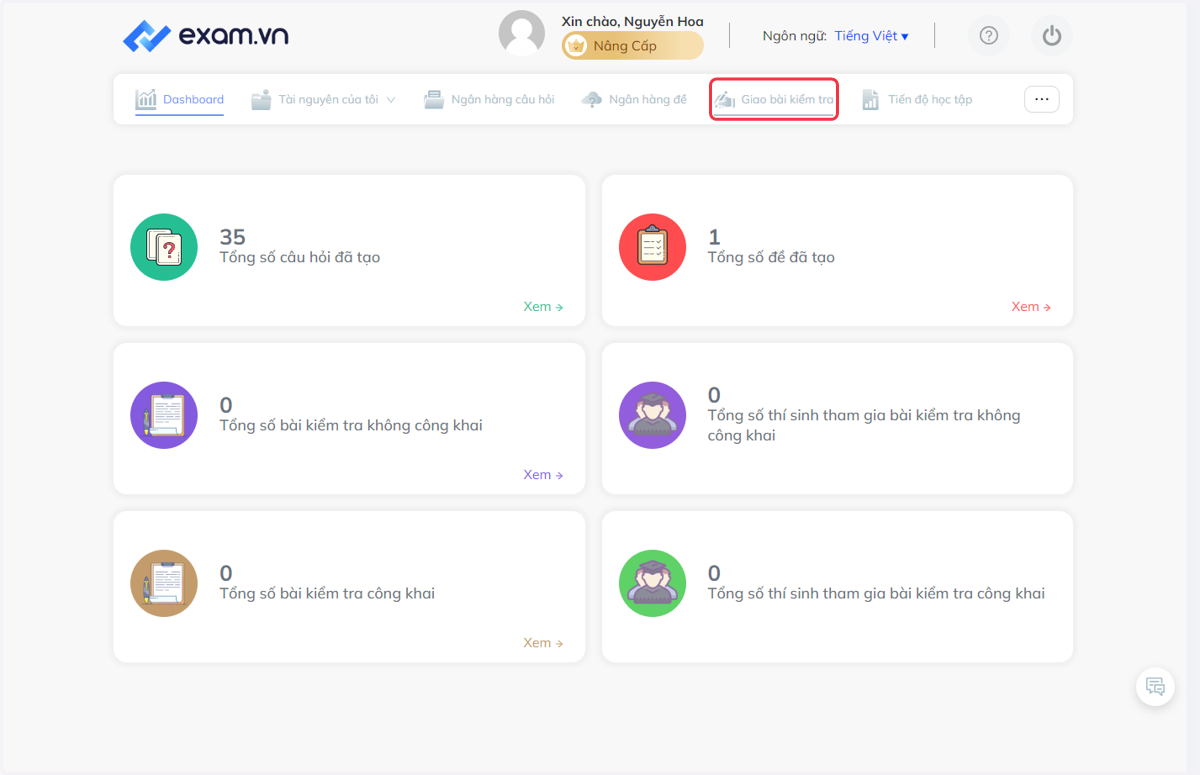
Task: Click the Dashboard chart icon
Action: point(146,99)
